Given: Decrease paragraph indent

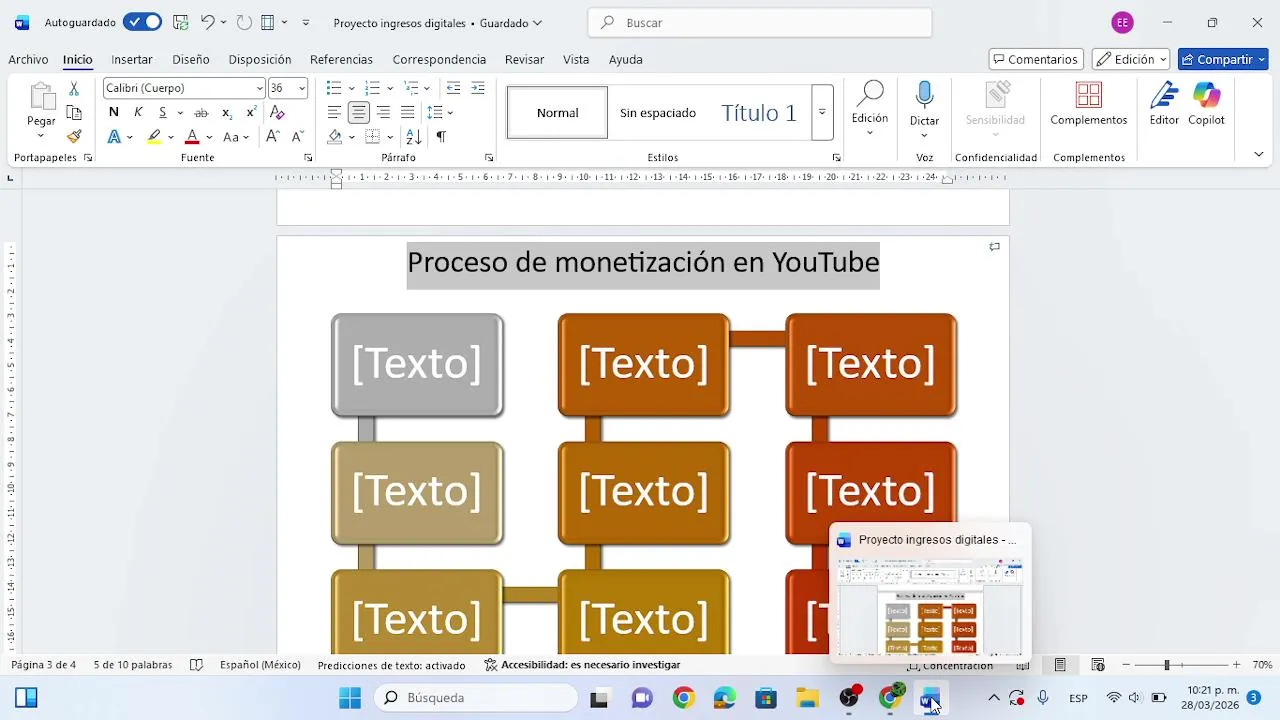Looking at the screenshot, I should point(453,88).
